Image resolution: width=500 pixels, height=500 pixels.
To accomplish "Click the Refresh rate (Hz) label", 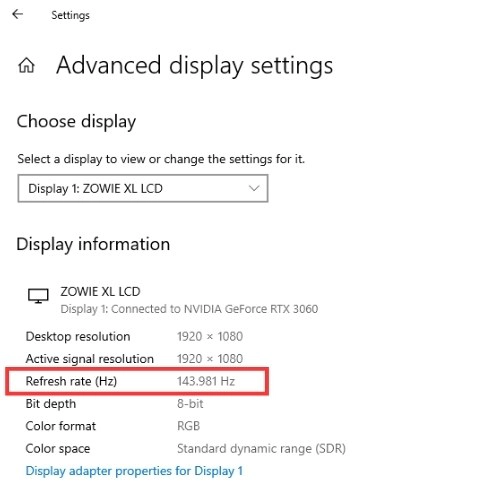I will pos(71,381).
